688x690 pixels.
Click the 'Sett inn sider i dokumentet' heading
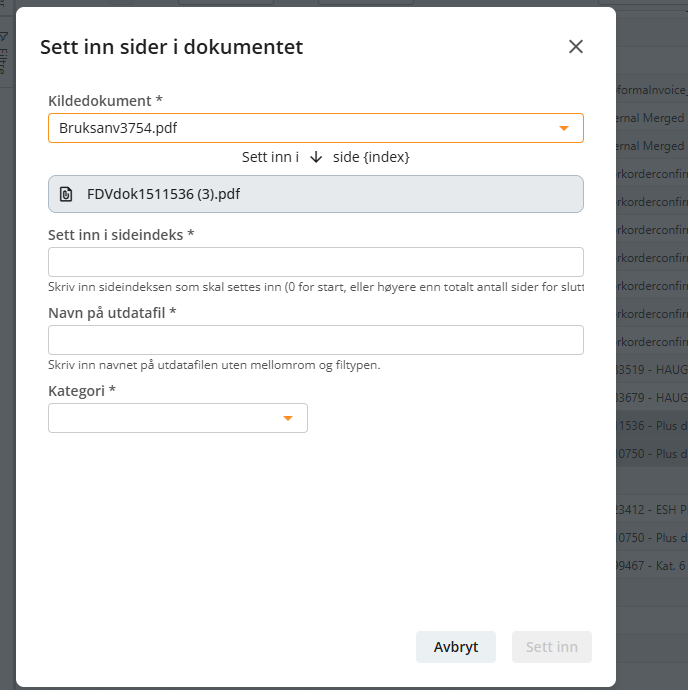coord(171,47)
